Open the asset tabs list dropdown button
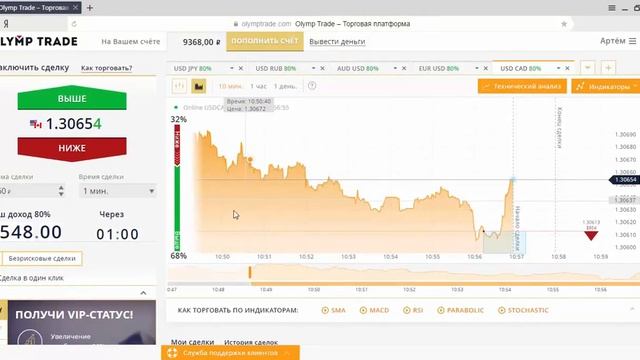Viewport: 640px width, 360px height. click(588, 68)
